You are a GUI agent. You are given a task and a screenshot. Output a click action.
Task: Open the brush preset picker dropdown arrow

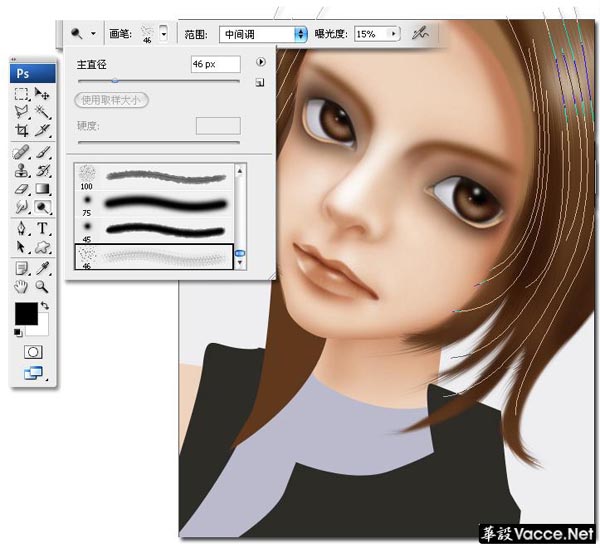pyautogui.click(x=163, y=34)
